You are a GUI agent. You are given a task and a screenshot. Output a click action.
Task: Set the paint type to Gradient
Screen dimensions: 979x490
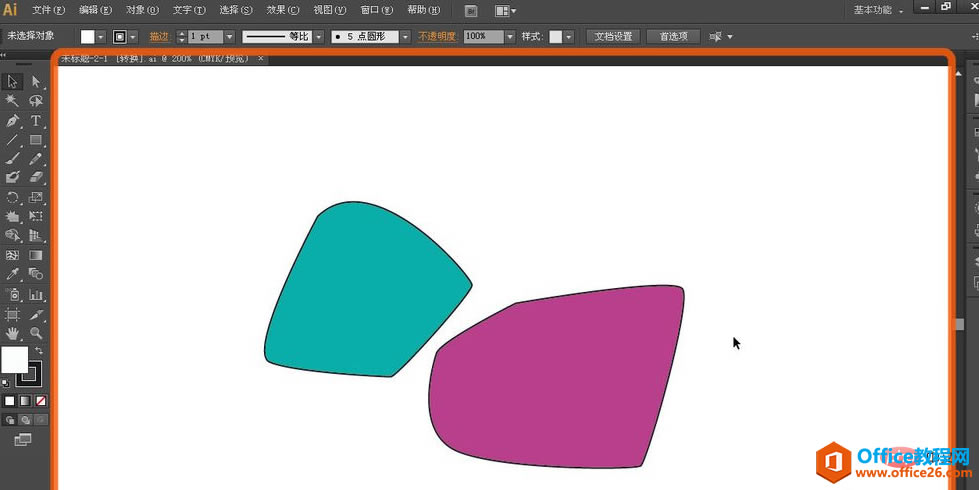(25, 401)
